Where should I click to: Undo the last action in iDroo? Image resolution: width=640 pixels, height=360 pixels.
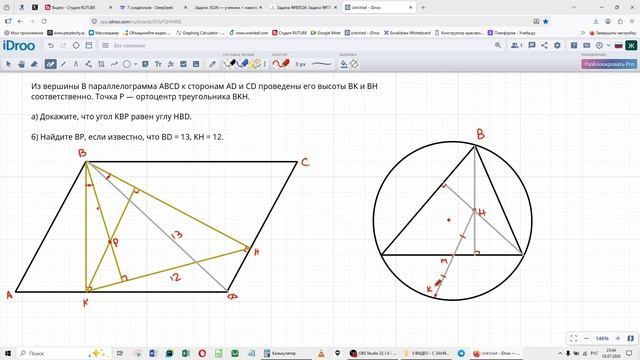tap(51, 46)
